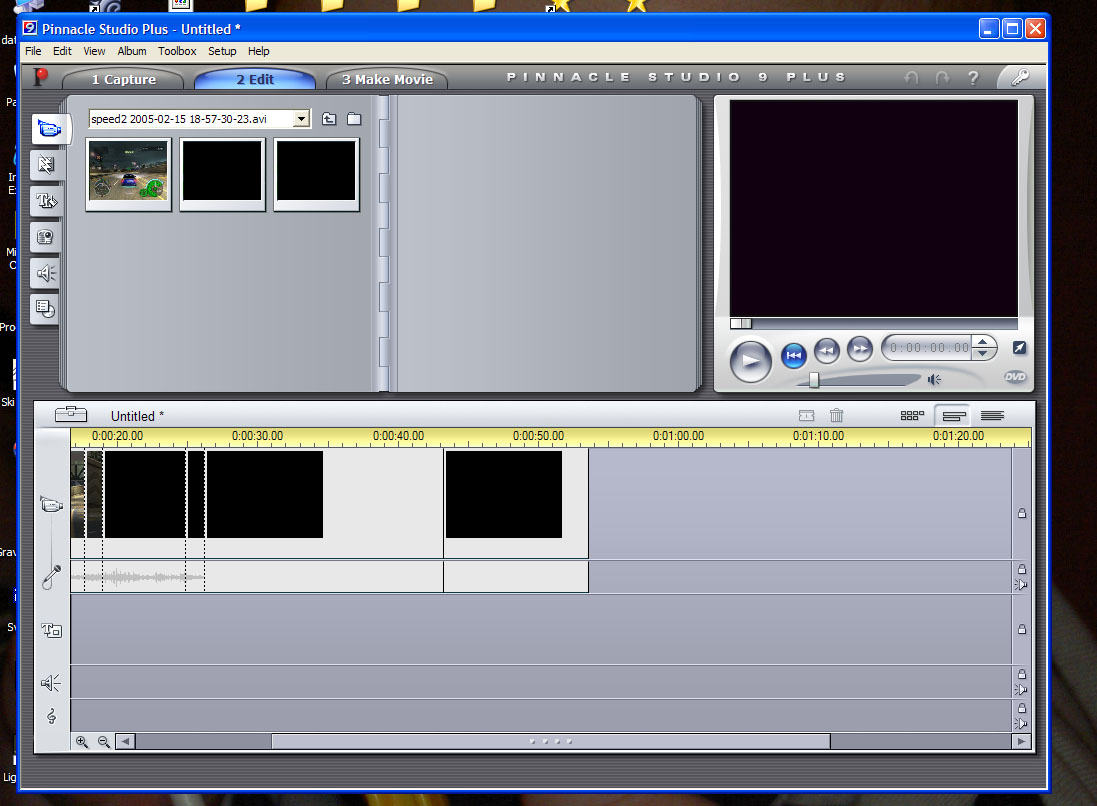Click the fast forward button
Screen dimensions: 1097x806
point(860,348)
